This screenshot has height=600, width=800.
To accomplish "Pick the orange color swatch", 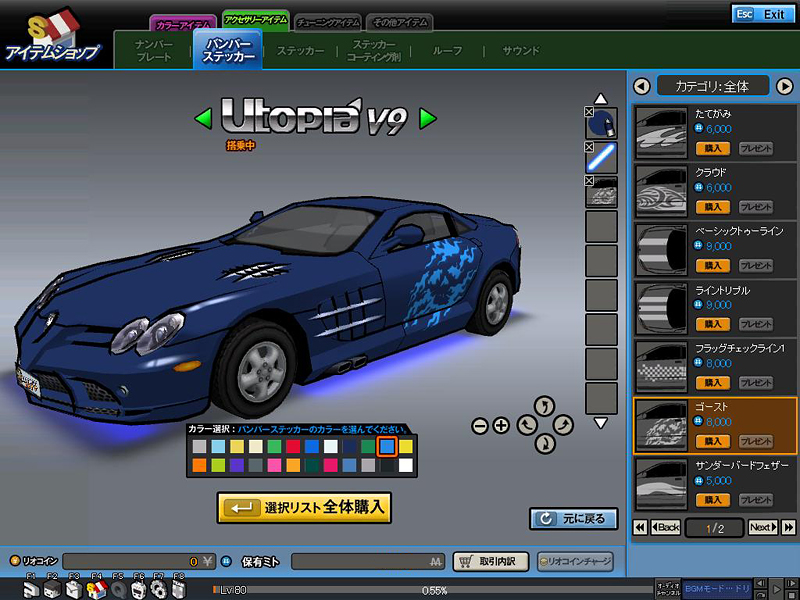I will point(199,465).
